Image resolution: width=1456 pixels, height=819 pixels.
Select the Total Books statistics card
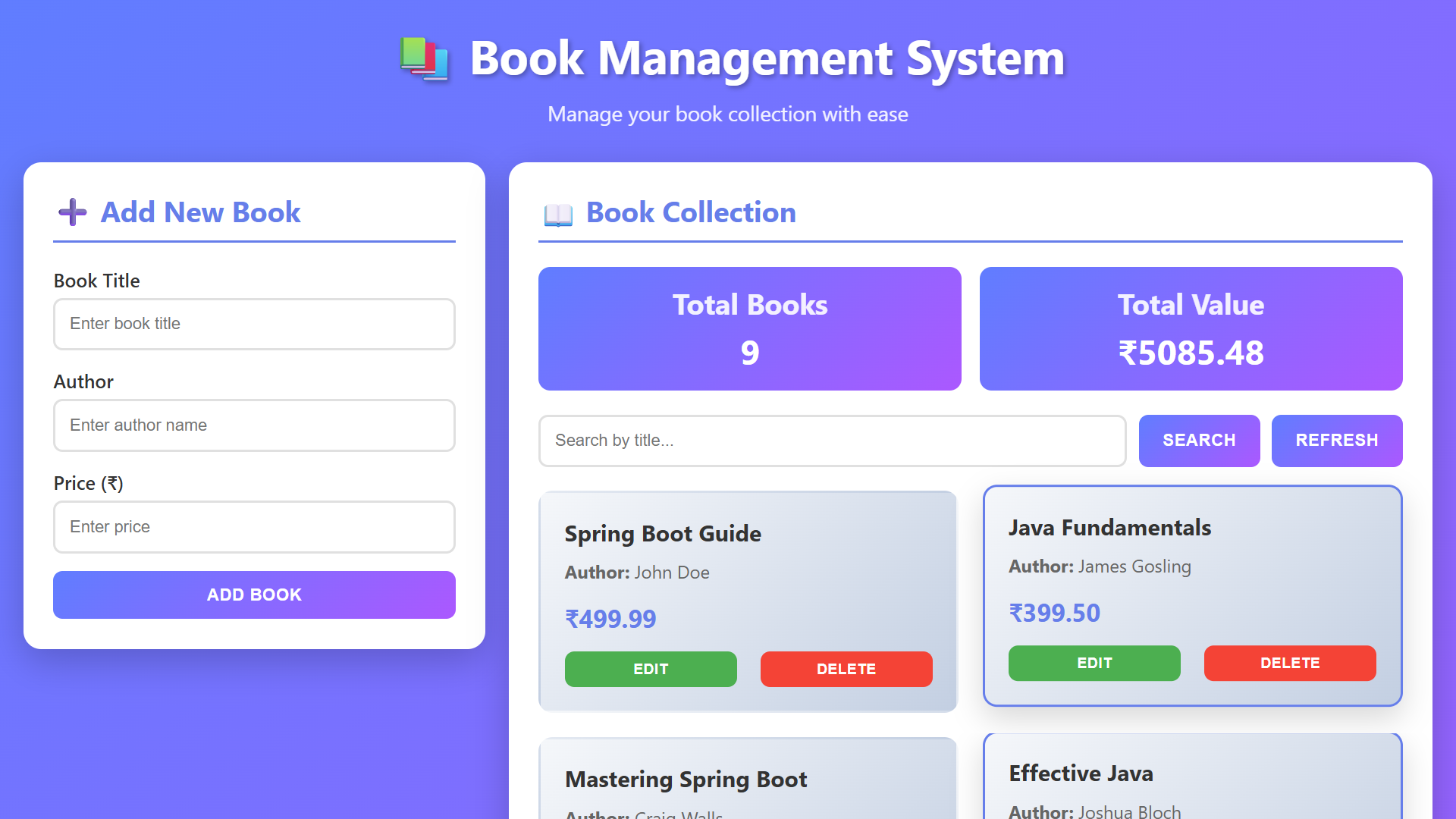[749, 328]
